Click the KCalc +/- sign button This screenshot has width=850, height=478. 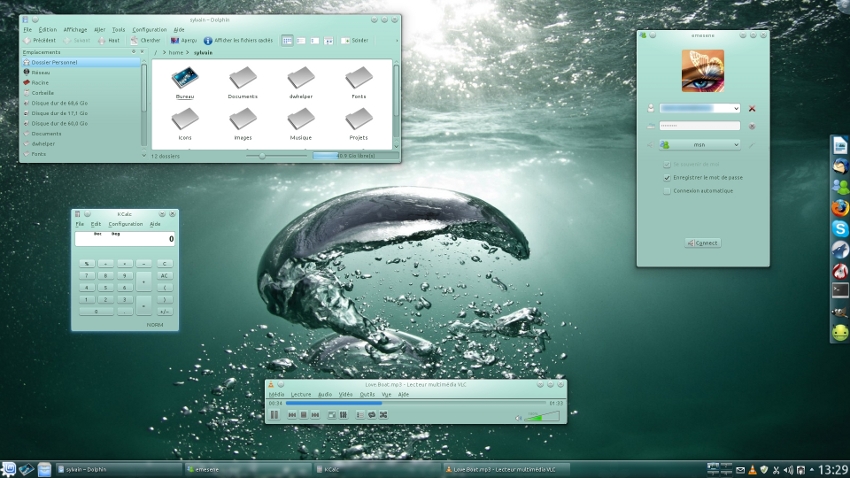(164, 312)
